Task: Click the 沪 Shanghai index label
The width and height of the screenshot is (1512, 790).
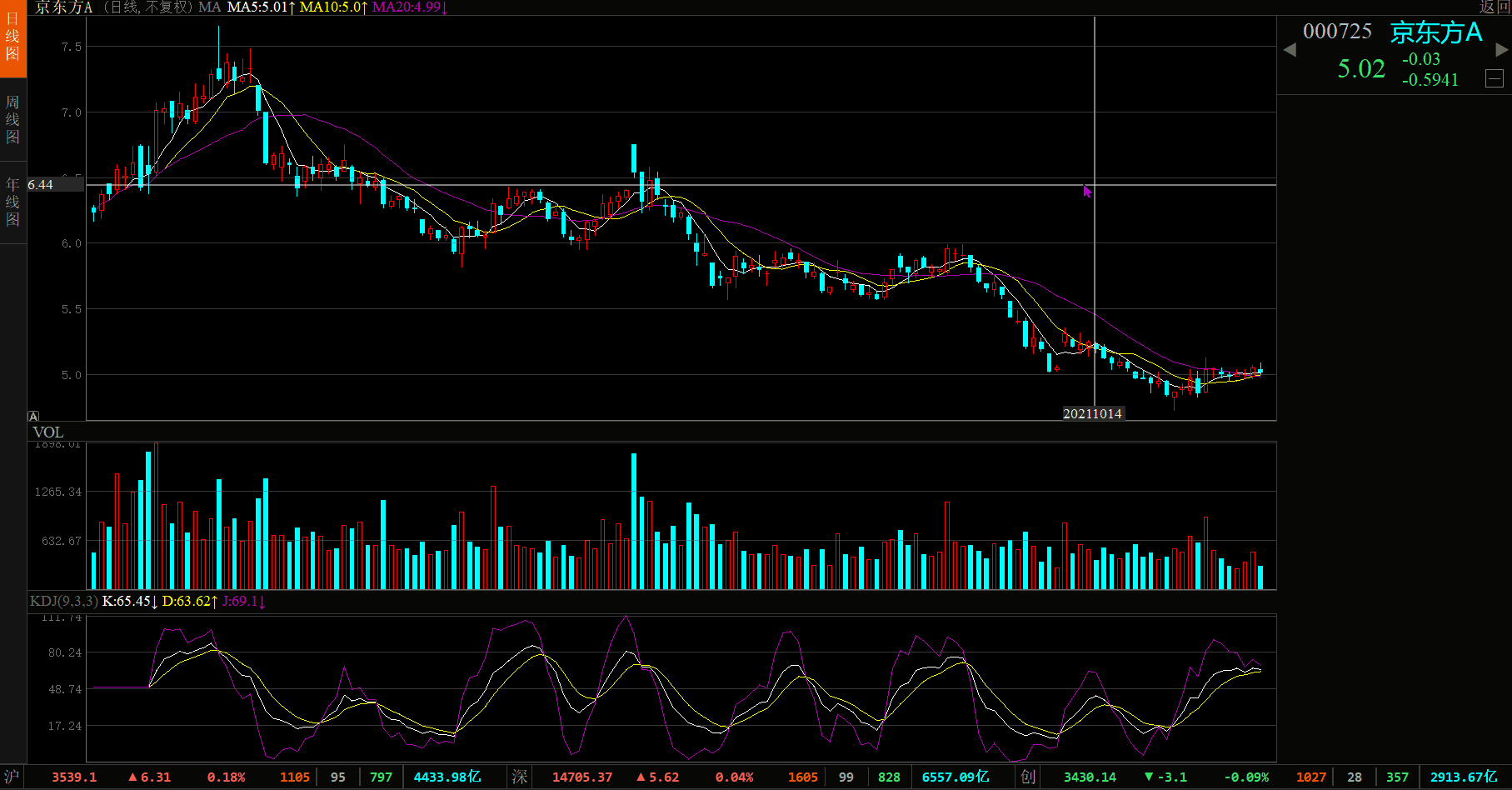Action: pyautogui.click(x=12, y=777)
